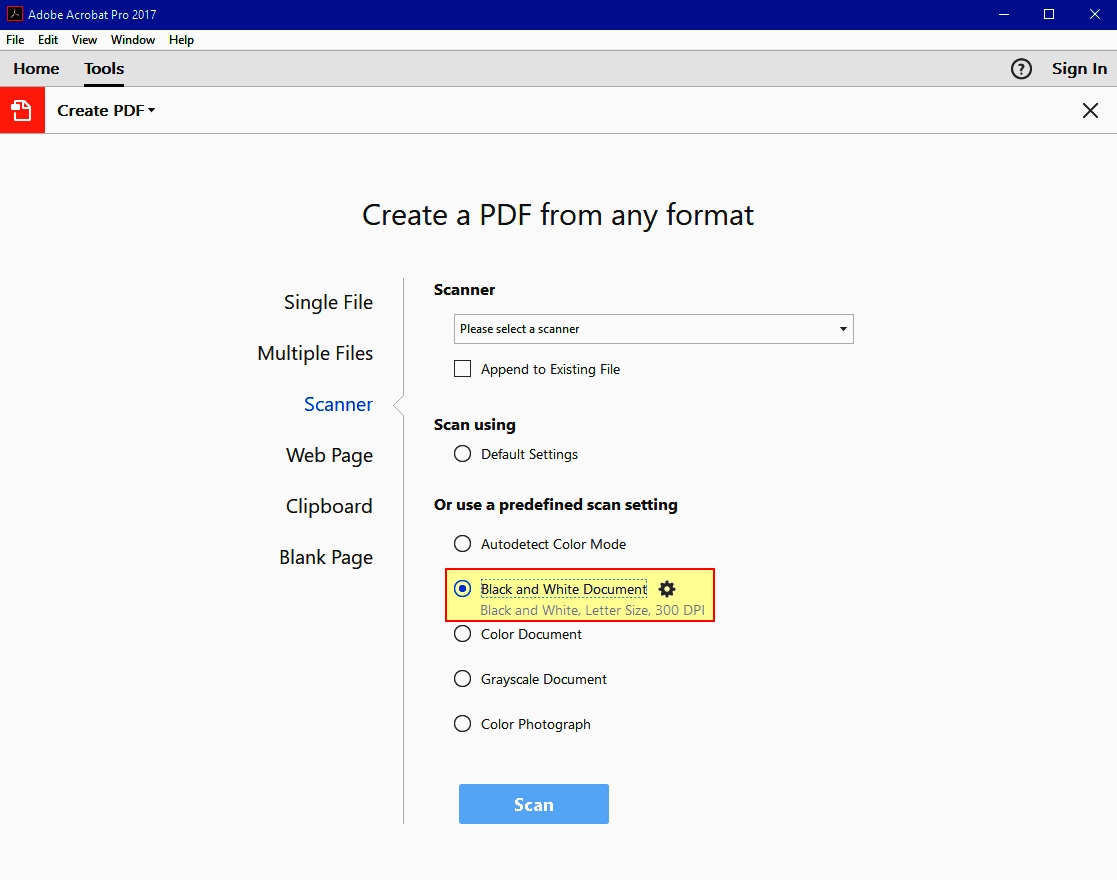Select Black and White Document option

pyautogui.click(x=462, y=589)
